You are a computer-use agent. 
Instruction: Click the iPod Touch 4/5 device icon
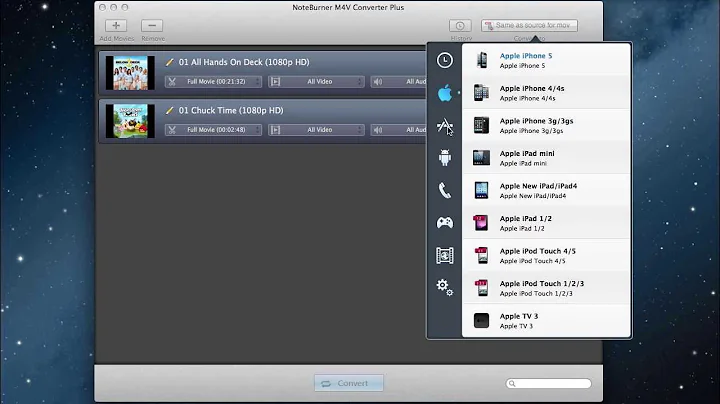481,256
